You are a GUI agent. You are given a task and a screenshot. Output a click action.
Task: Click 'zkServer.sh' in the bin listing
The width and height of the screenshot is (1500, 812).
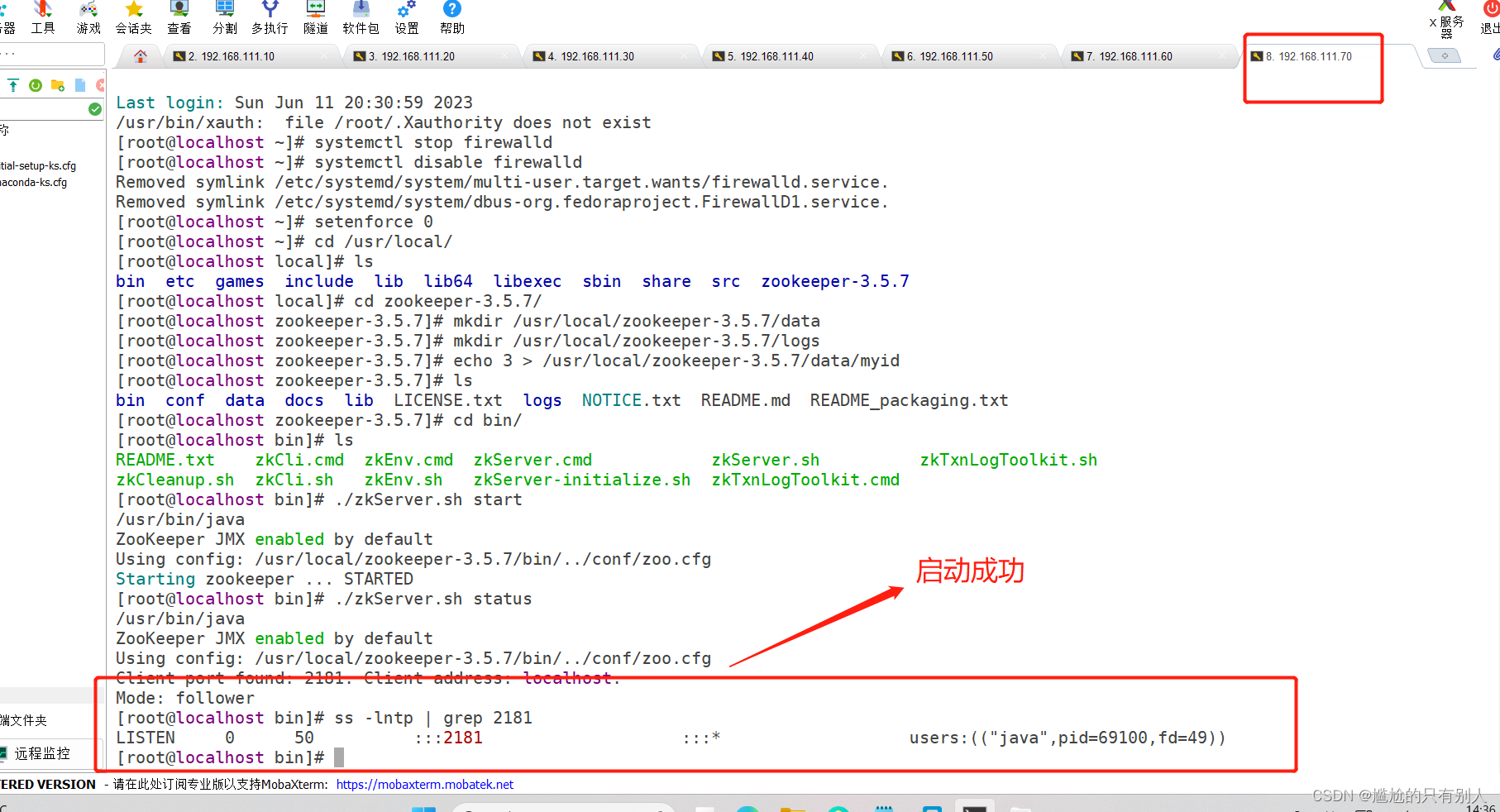coord(766,460)
